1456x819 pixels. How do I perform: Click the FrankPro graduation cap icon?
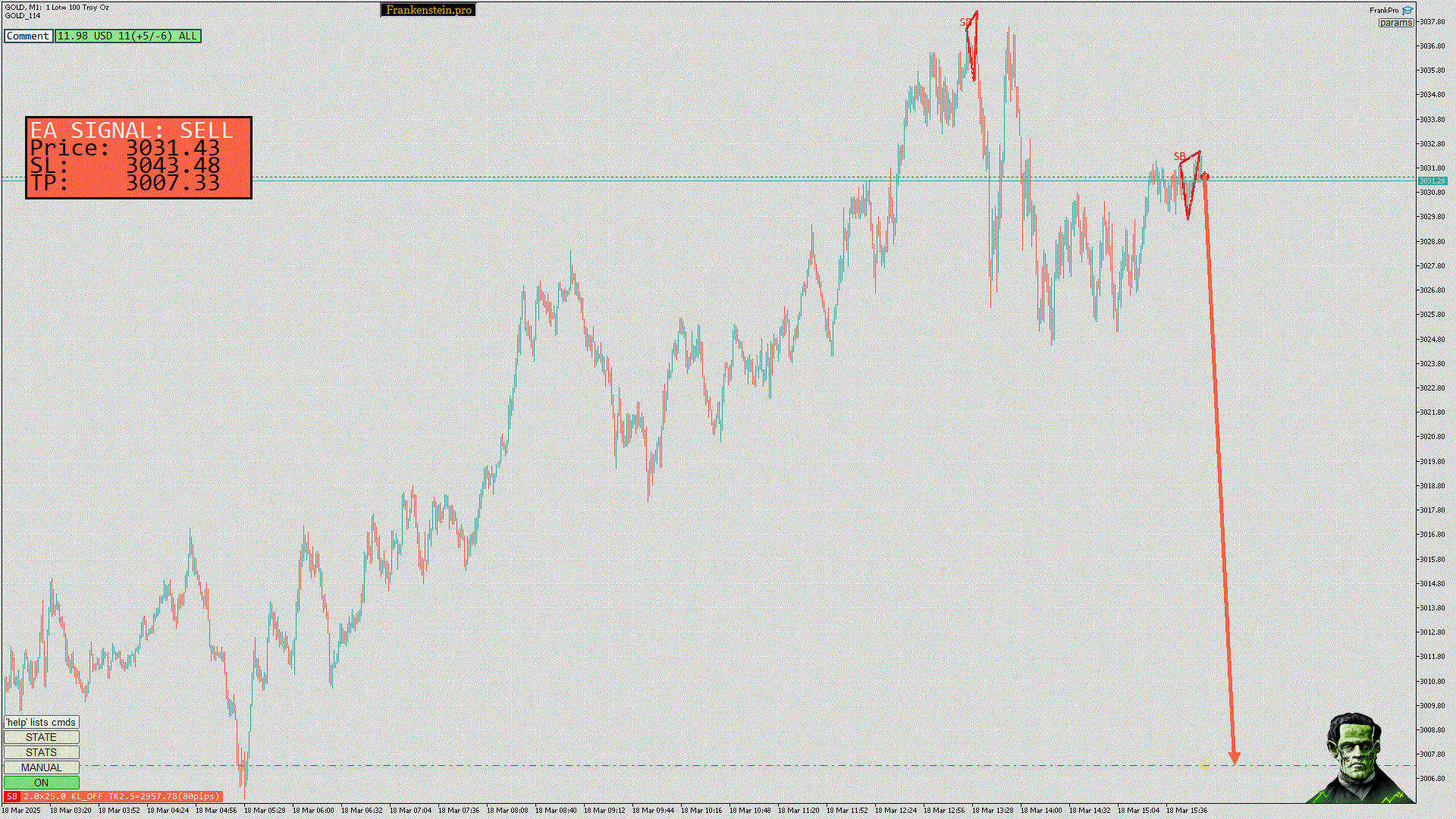click(x=1407, y=11)
